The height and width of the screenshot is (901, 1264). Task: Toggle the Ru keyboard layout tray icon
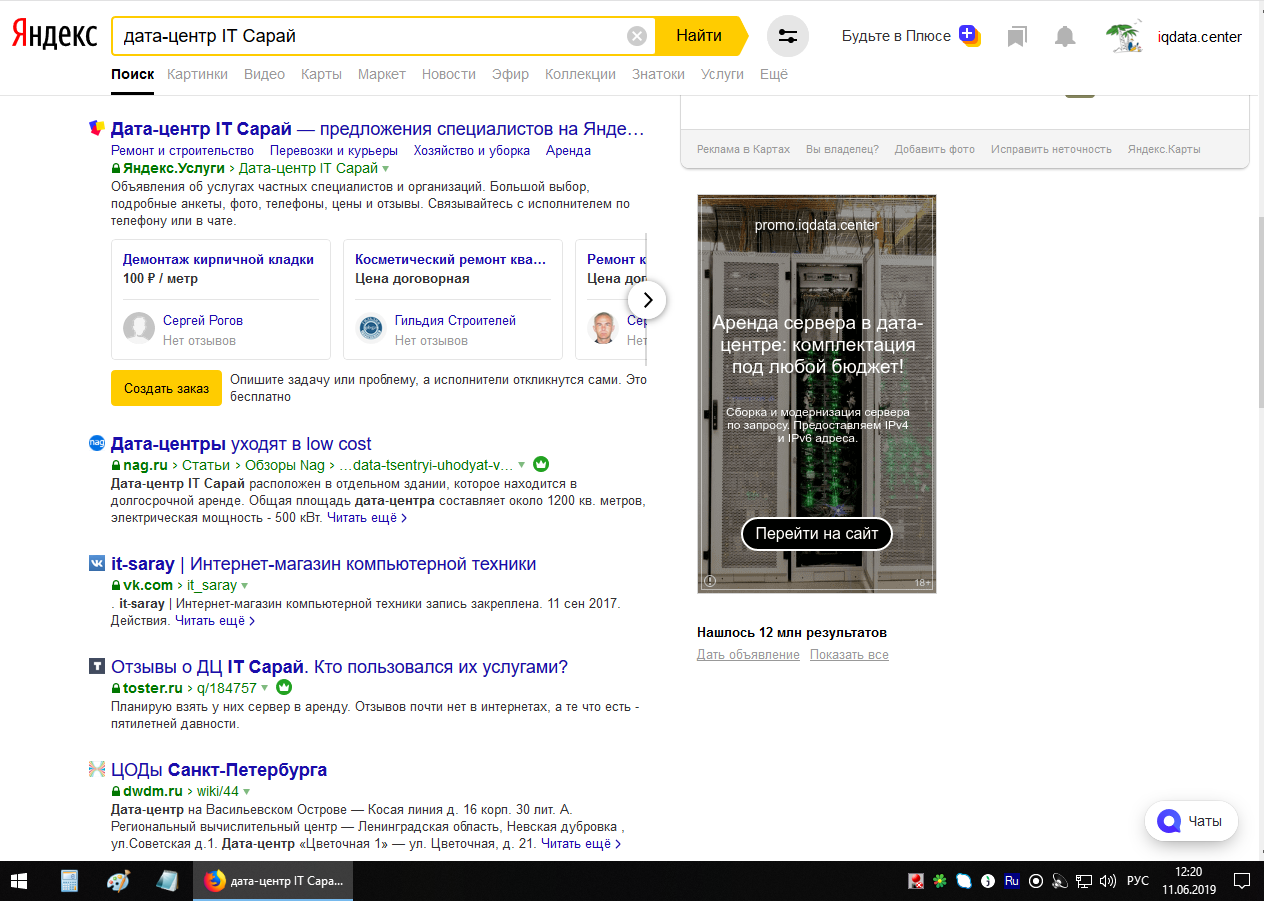pyautogui.click(x=1011, y=881)
